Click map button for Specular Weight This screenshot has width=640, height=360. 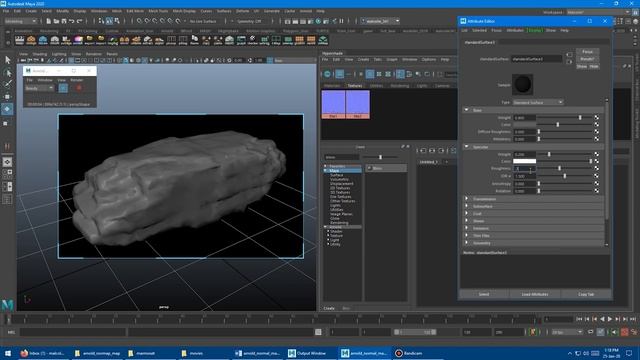click(596, 154)
